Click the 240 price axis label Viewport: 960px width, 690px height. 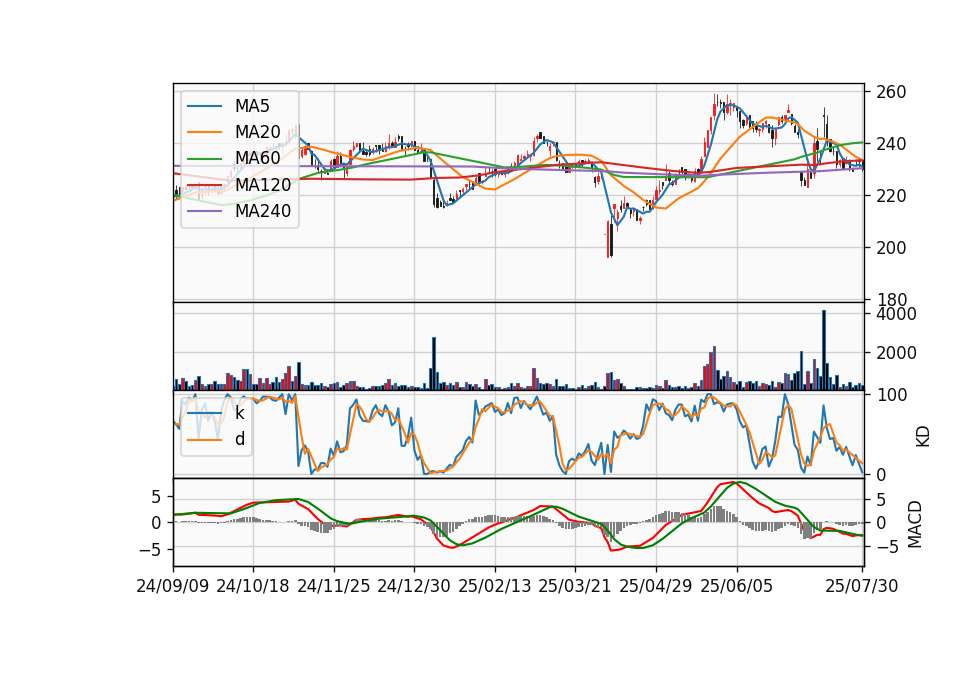(891, 144)
